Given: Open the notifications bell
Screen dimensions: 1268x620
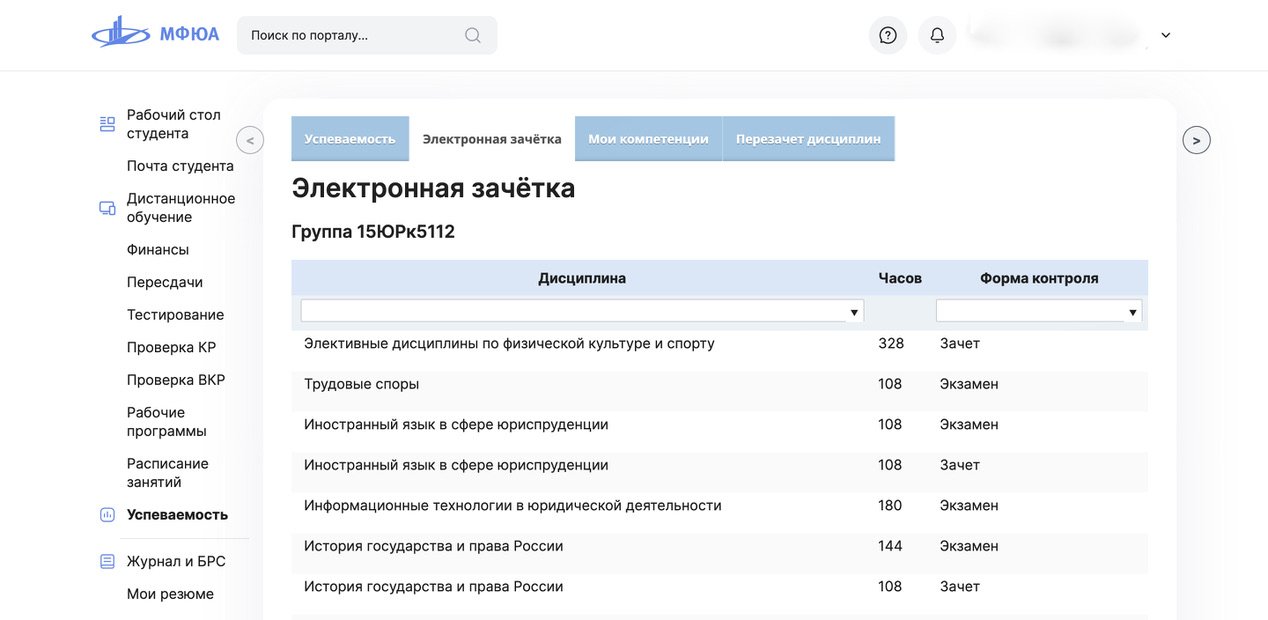Looking at the screenshot, I should click(937, 35).
